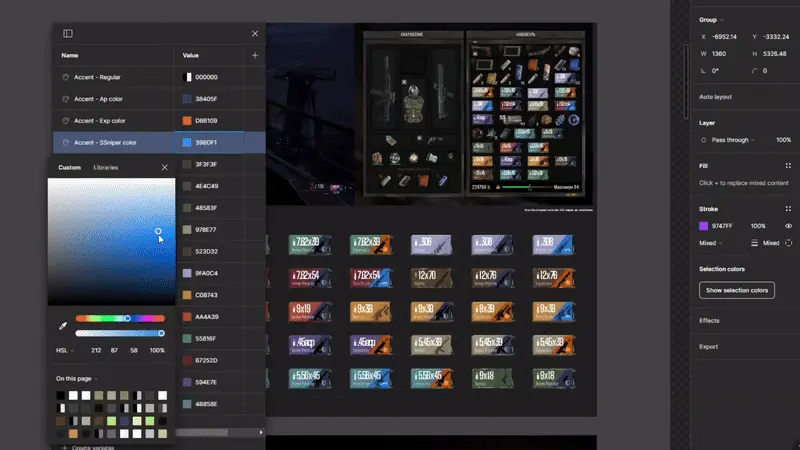Click the Stroke styles grid icon
The height and width of the screenshot is (450, 800).
pyautogui.click(x=788, y=209)
